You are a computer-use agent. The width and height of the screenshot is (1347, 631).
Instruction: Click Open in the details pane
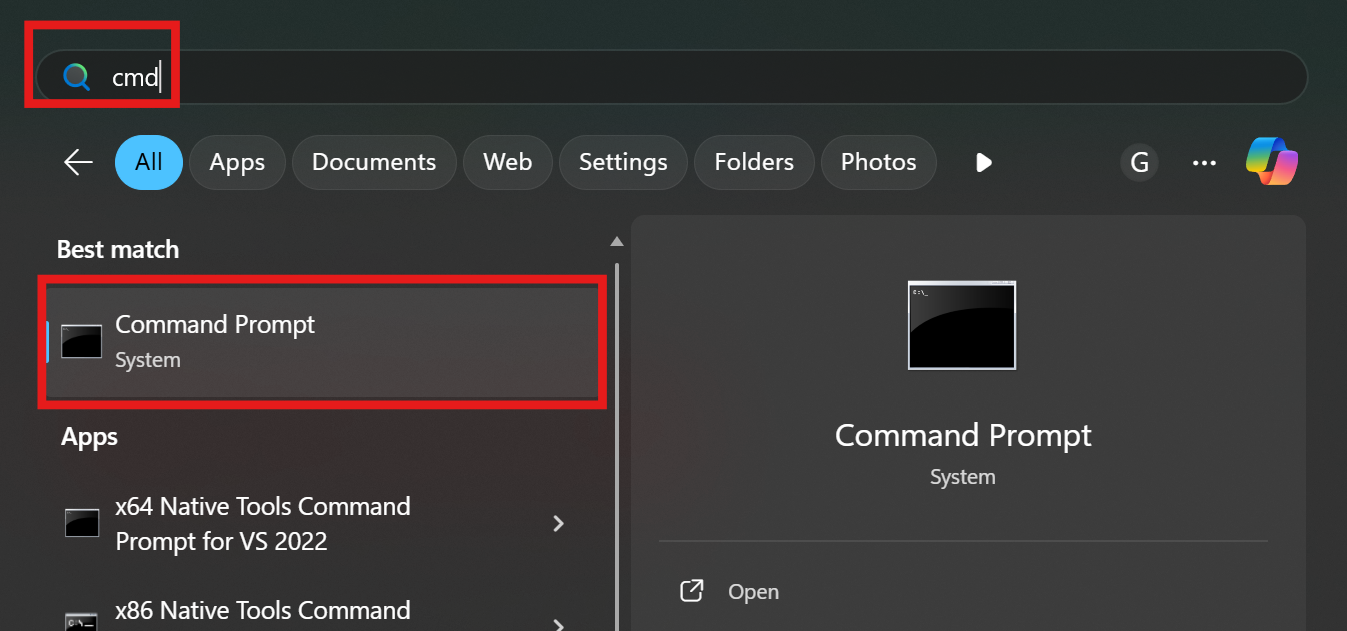(753, 592)
